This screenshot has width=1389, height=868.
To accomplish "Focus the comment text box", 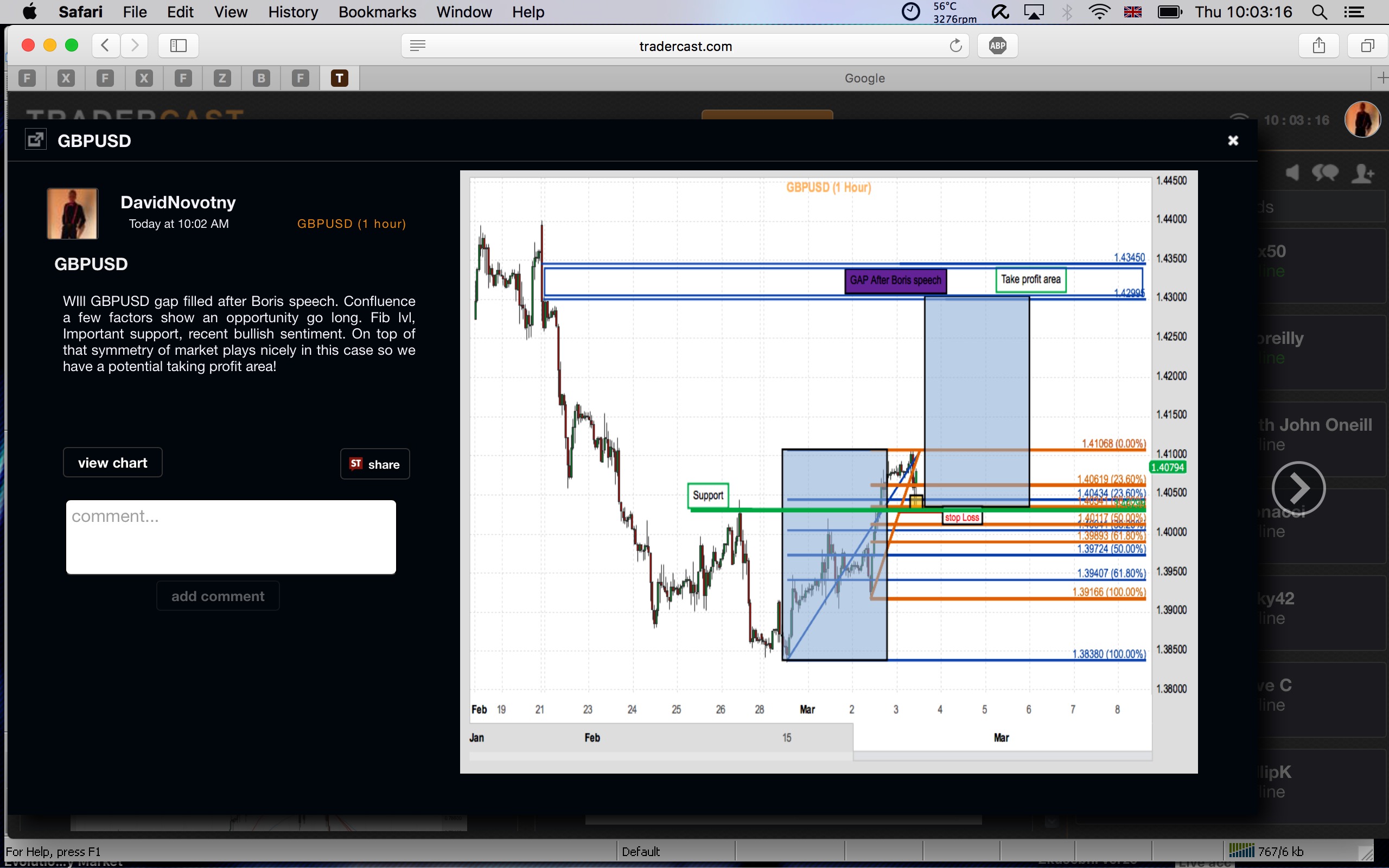I will (231, 537).
